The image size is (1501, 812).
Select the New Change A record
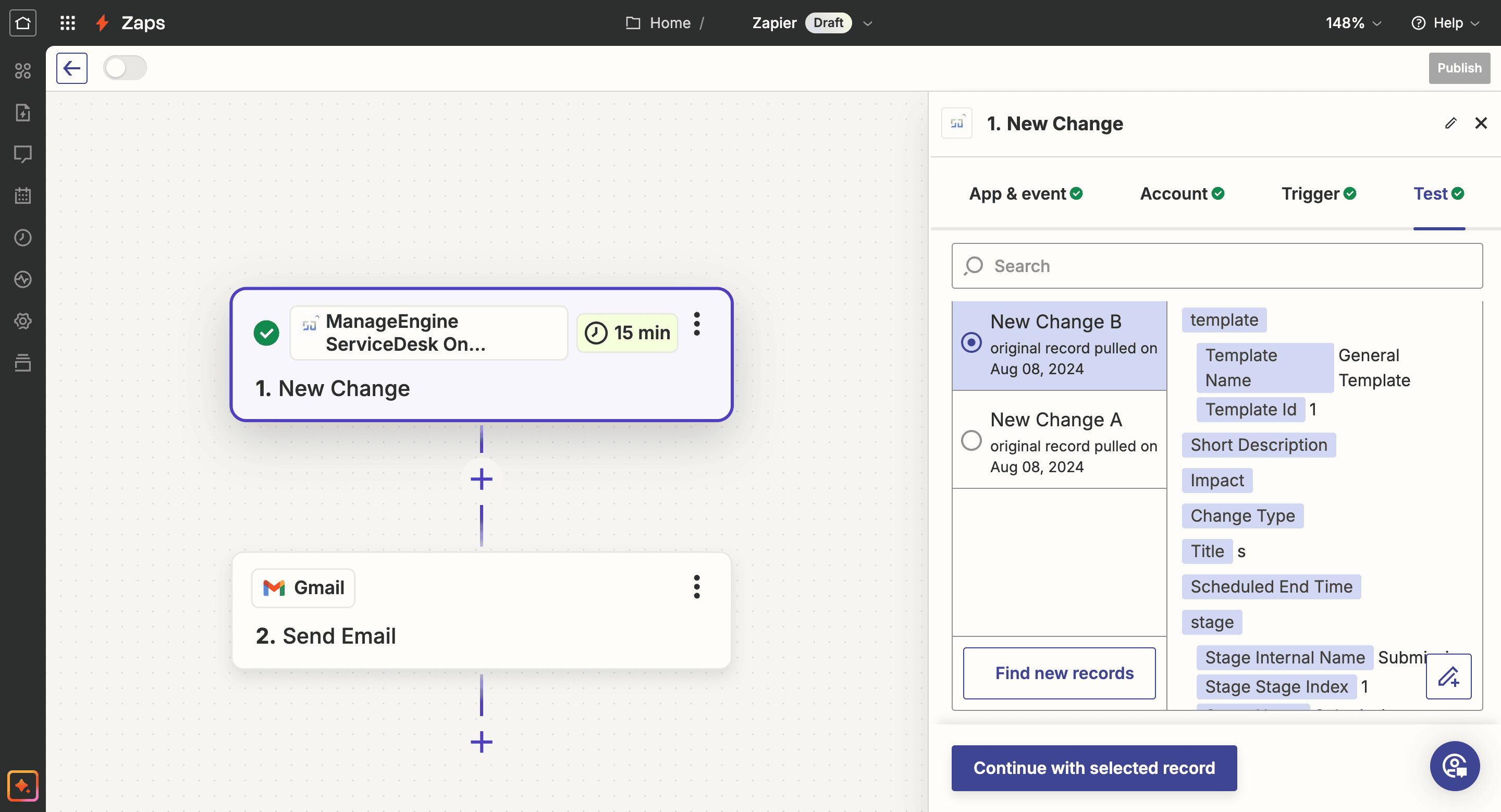1060,440
